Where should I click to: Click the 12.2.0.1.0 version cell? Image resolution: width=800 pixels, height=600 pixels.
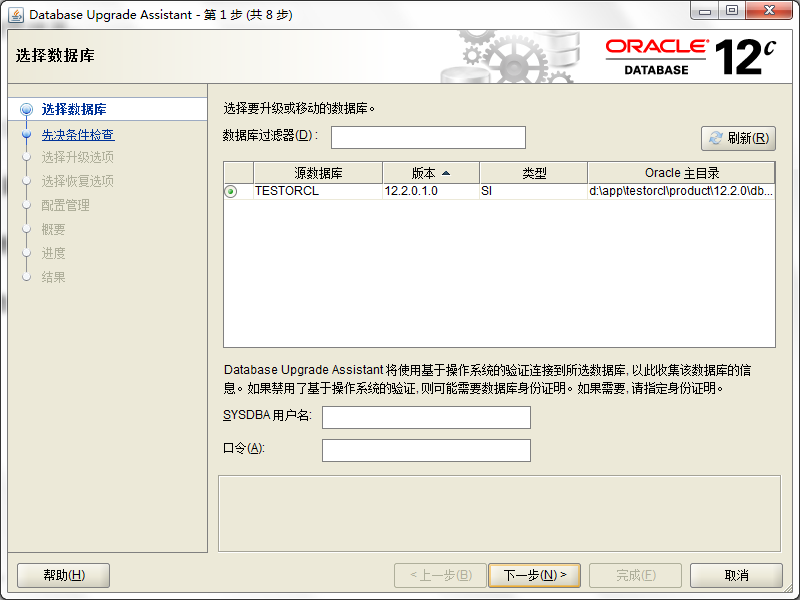pyautogui.click(x=431, y=191)
